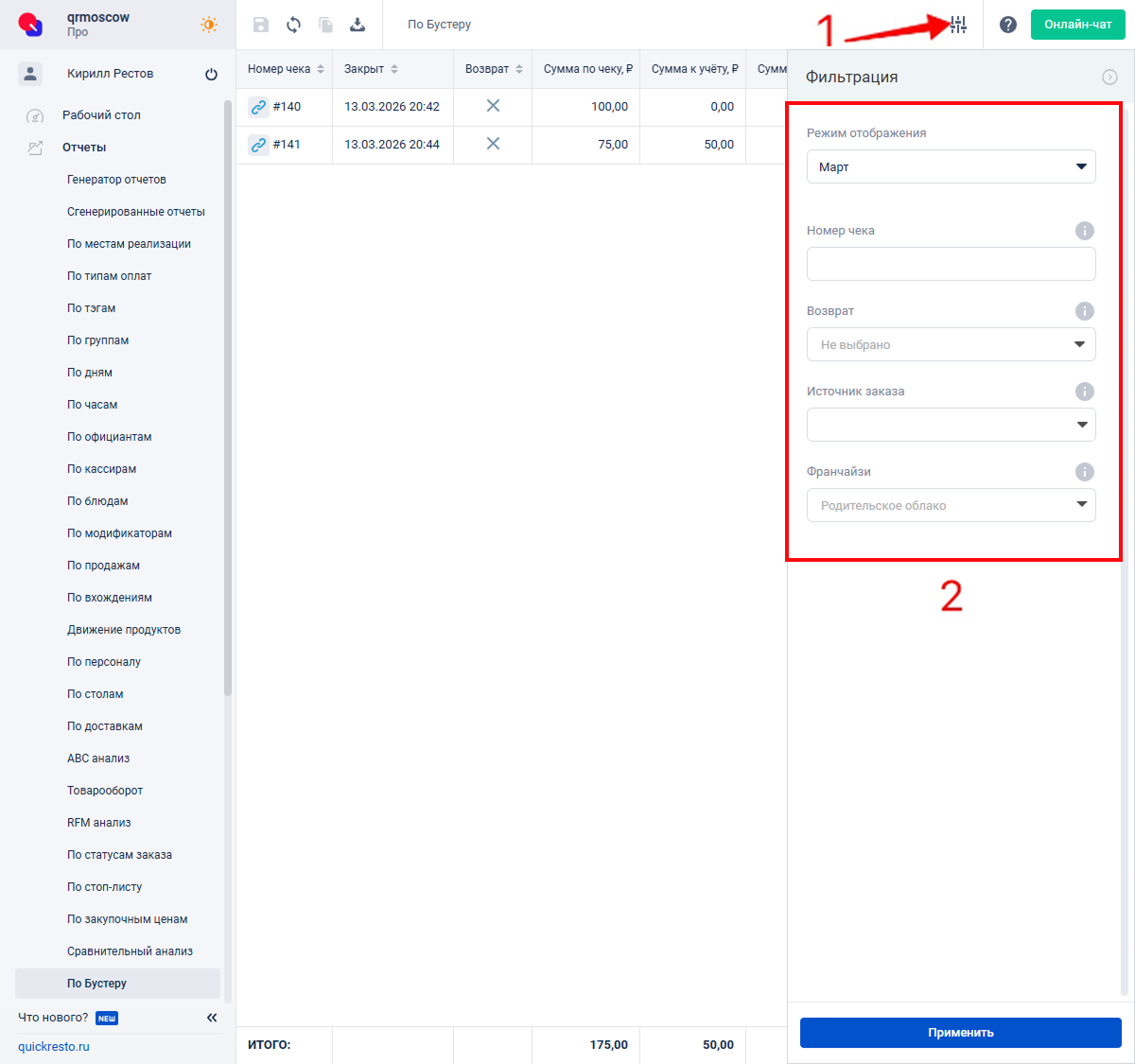Click the link icon for receipt #140

[258, 107]
